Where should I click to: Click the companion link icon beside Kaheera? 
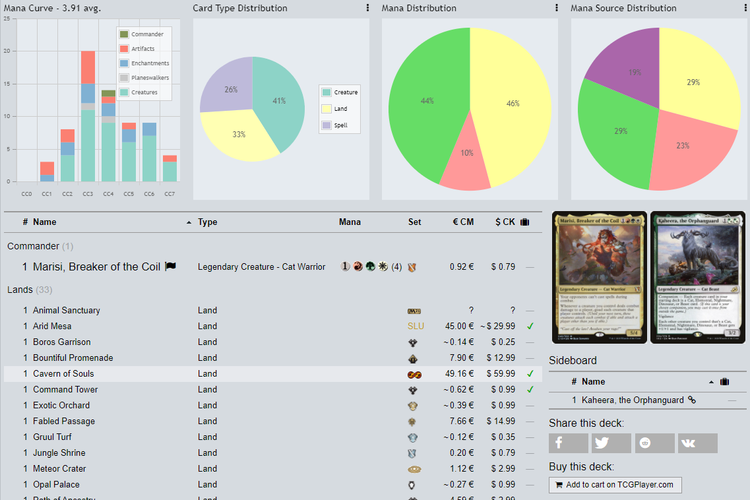point(691,400)
